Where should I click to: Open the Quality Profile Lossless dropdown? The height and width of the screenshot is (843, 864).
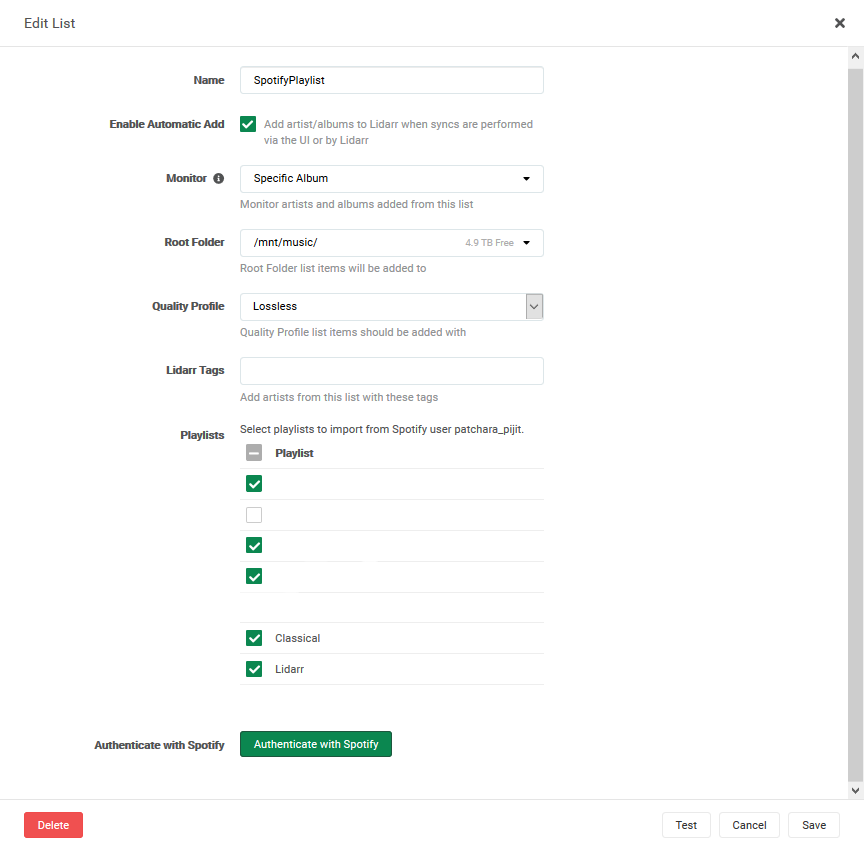pos(392,306)
